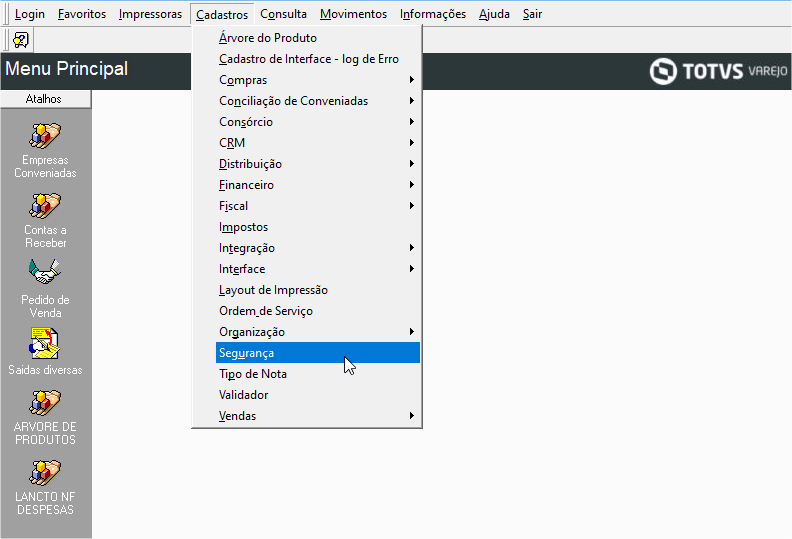
Task: Expand the Distribuição submenu
Action: point(318,164)
